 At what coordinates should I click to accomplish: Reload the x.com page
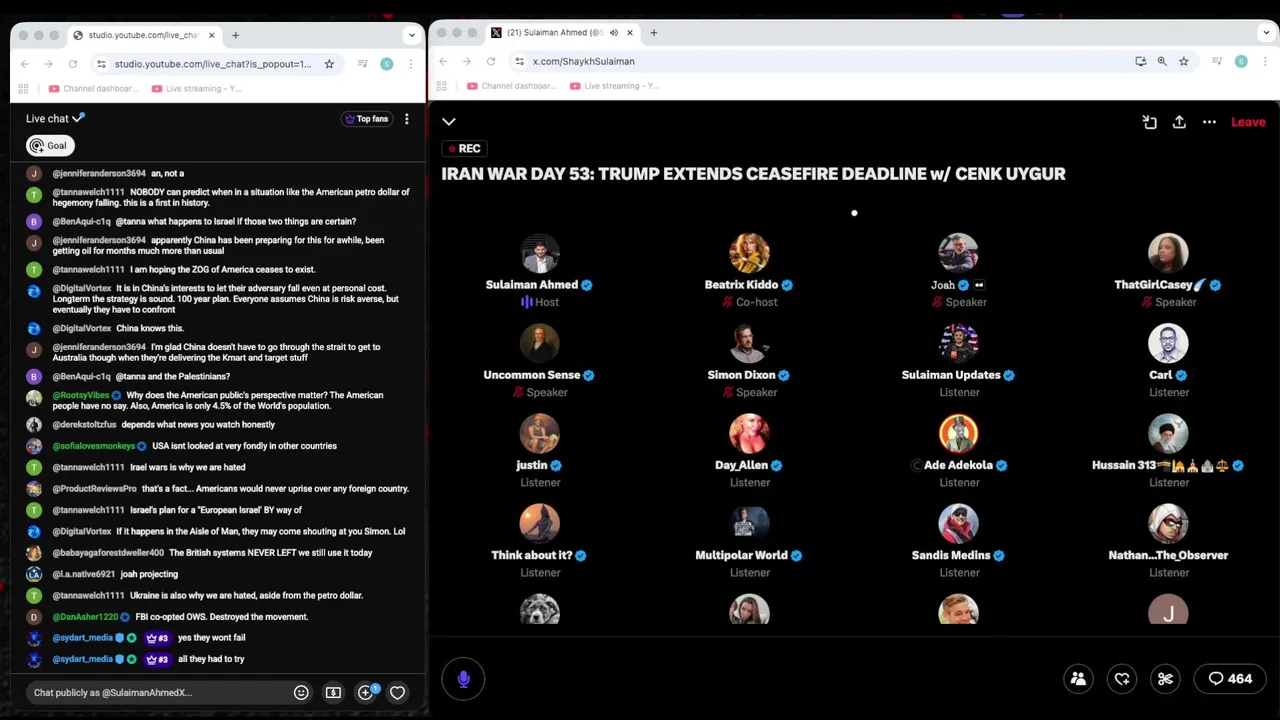(490, 61)
